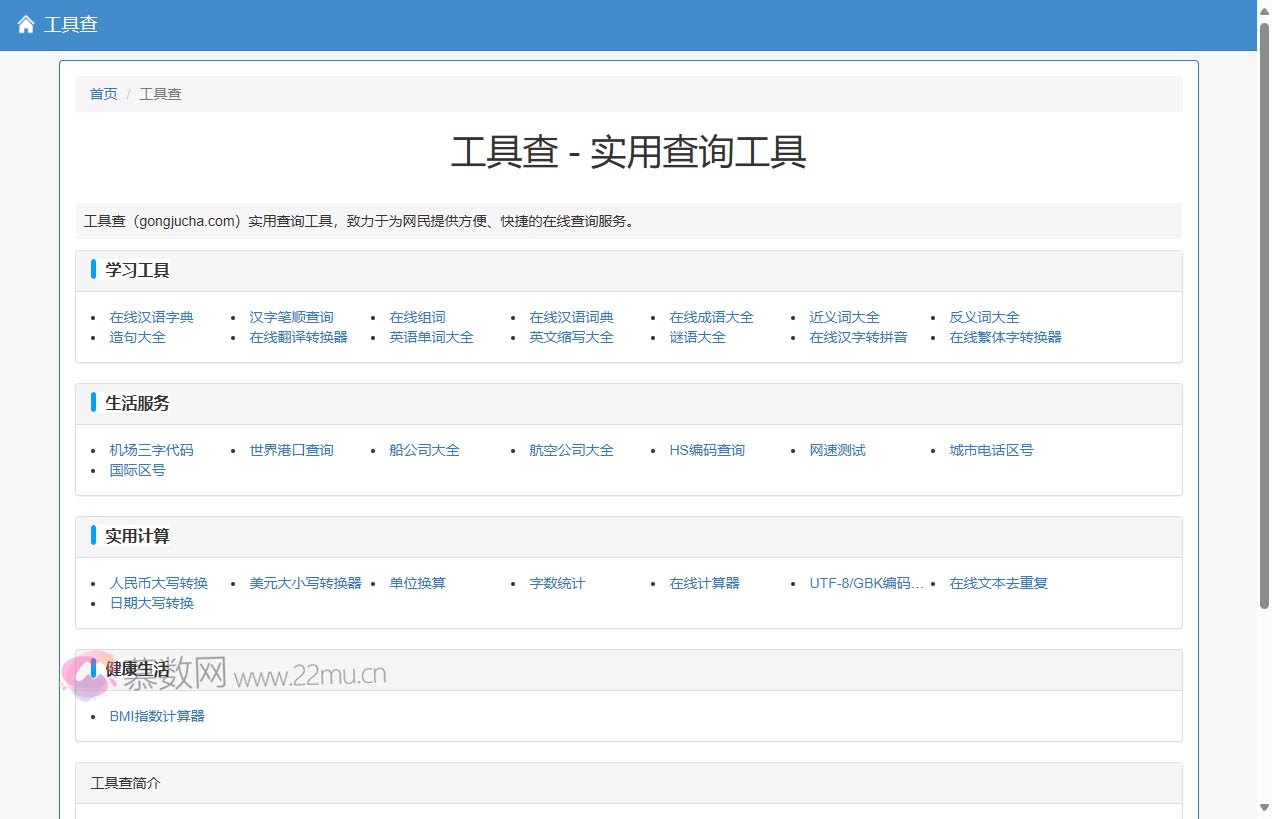Click the 单位换算 link
The width and height of the screenshot is (1272, 819).
click(417, 583)
